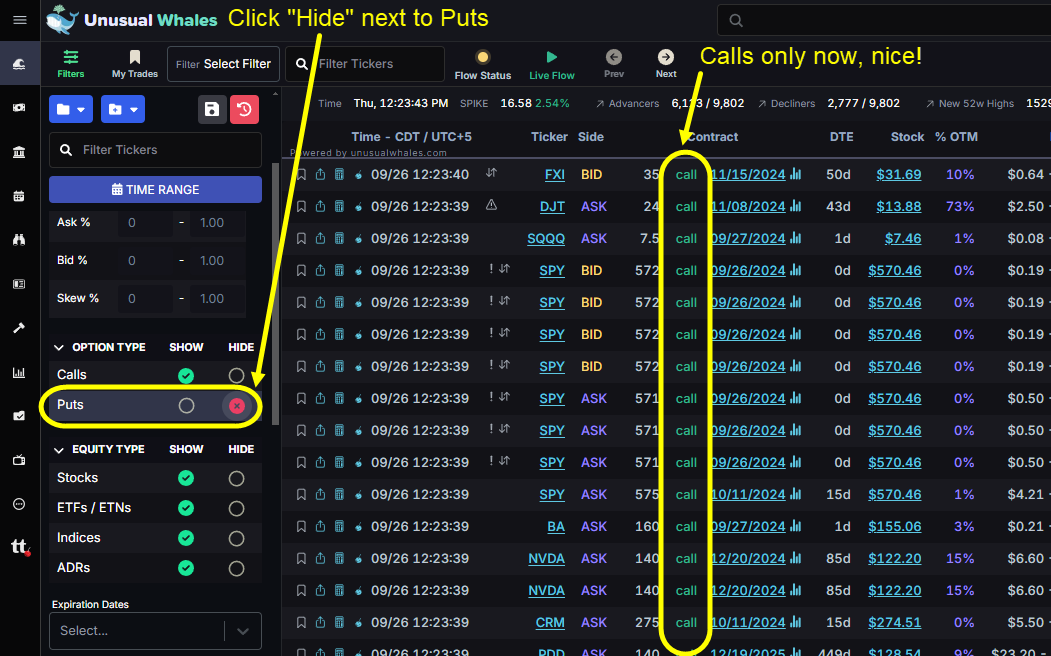Collapse the EQUITY TYPE section
1051x656 pixels.
[x=59, y=450]
